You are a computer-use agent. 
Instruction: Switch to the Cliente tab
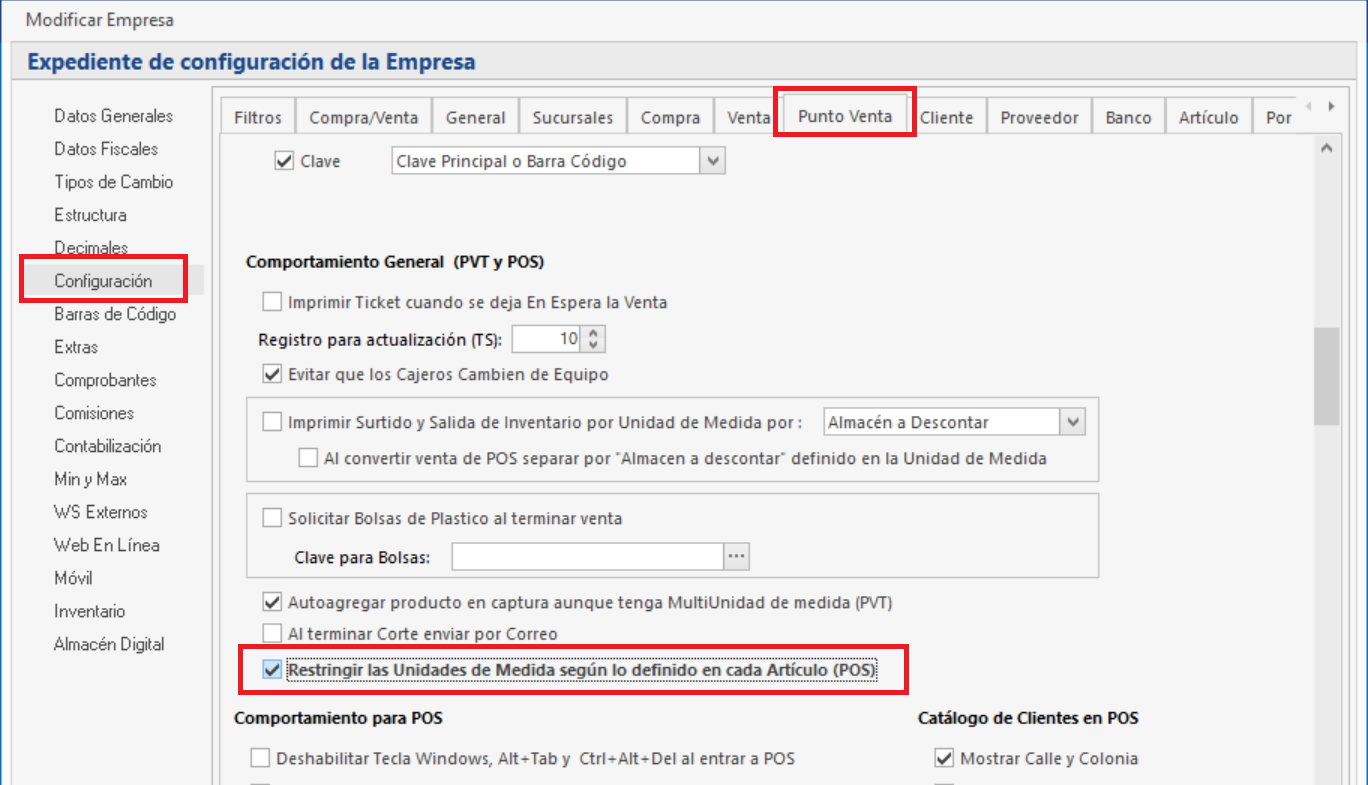pos(947,116)
